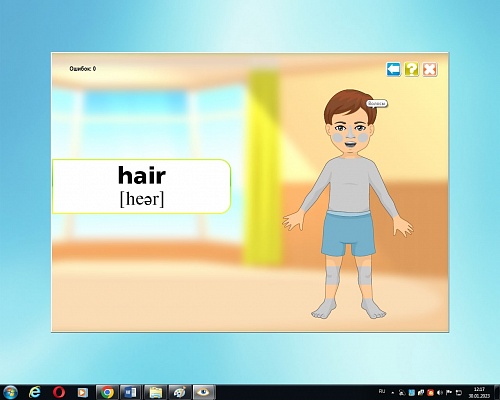
Task: Open Windows Media Player from the taskbar
Action: (x=82, y=392)
